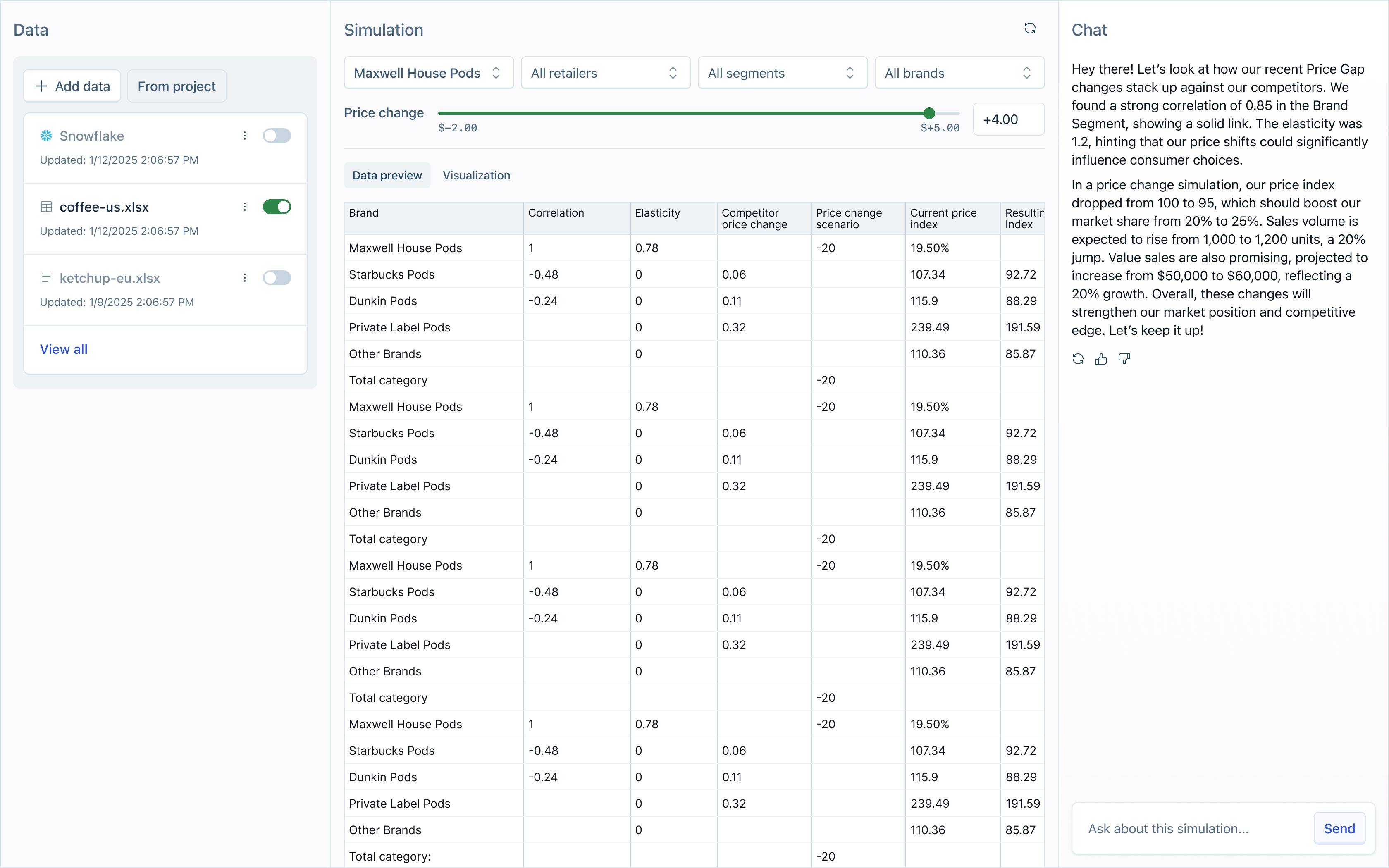Give the chat response a thumbs up
Screen dimensions: 1389x868
[1101, 359]
